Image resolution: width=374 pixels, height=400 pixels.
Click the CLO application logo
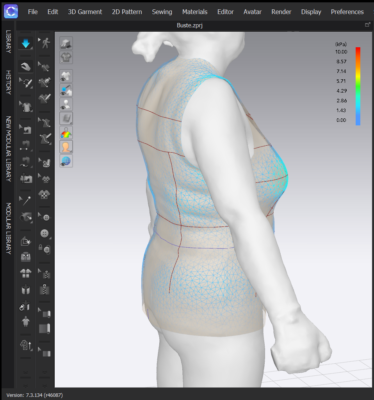(x=11, y=11)
